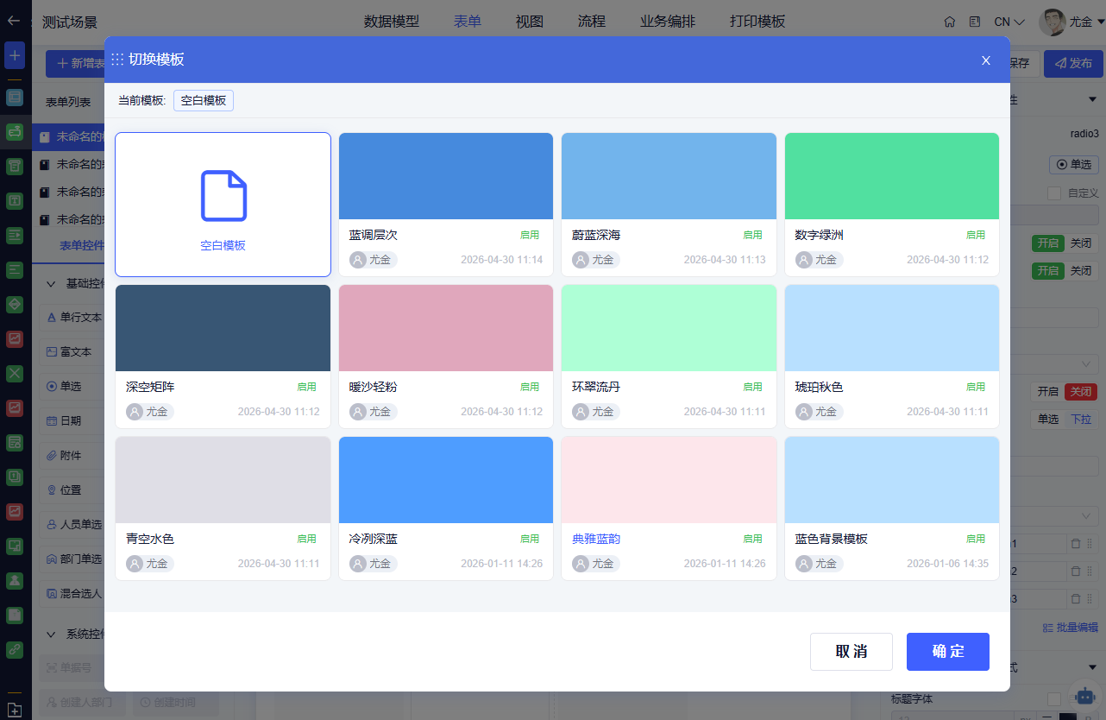Click the 确定 button

947,652
